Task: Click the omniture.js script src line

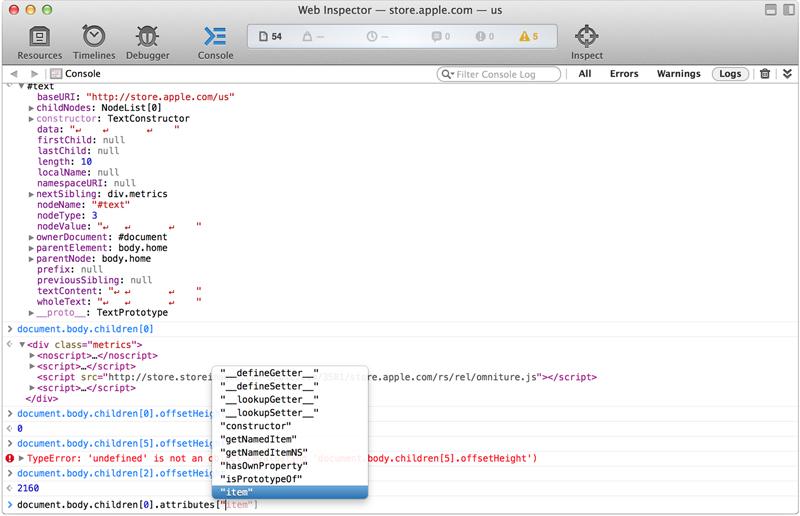Action: point(316,377)
